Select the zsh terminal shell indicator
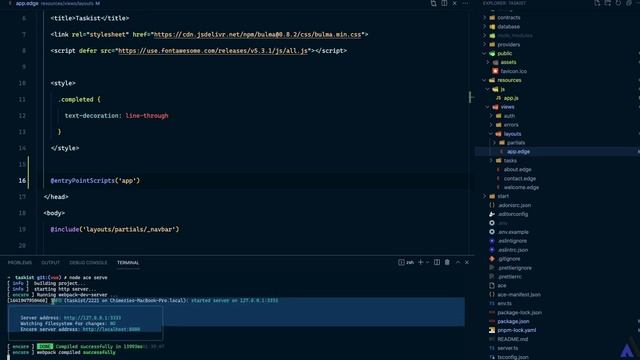The width and height of the screenshot is (640, 360). pos(406,262)
